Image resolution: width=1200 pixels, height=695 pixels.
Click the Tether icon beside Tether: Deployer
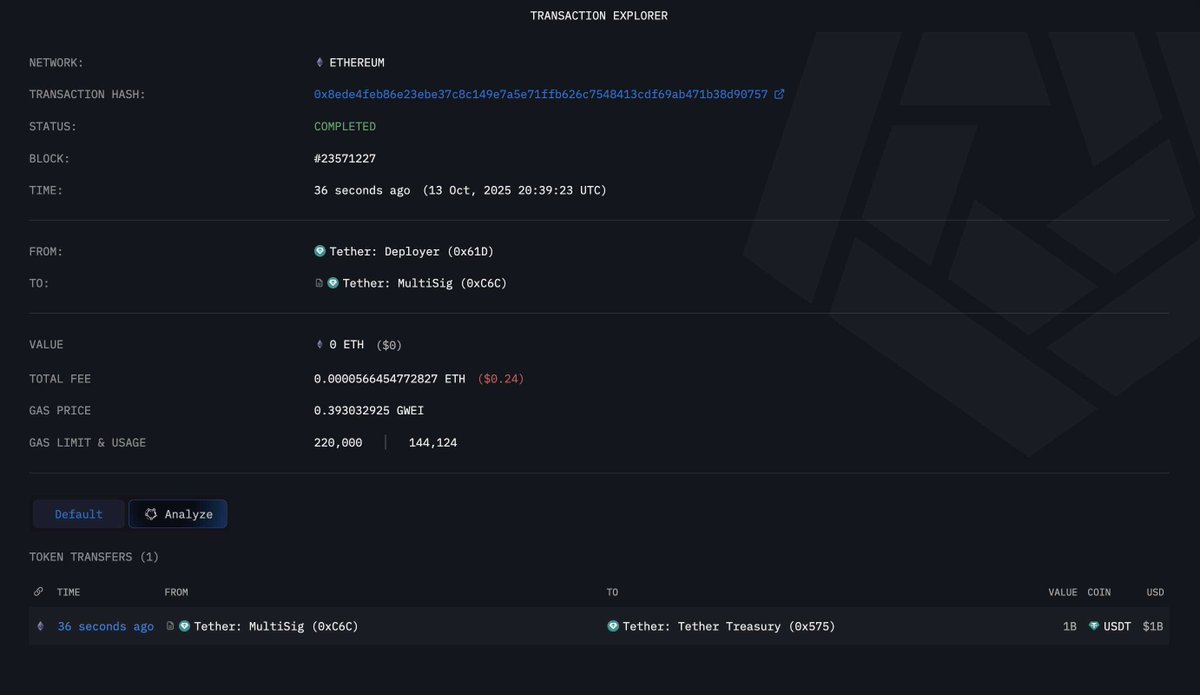pyautogui.click(x=320, y=251)
